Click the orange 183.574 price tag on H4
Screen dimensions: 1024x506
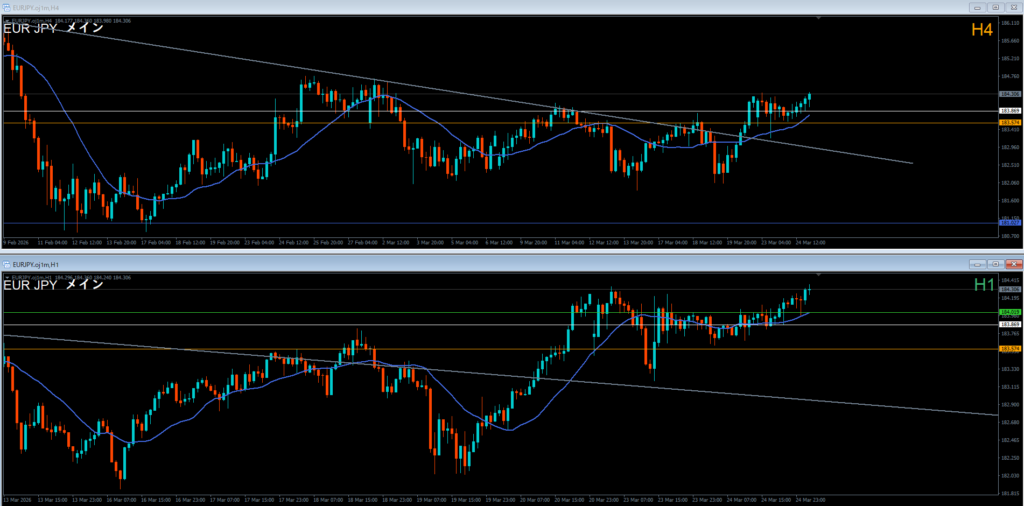tap(1009, 122)
